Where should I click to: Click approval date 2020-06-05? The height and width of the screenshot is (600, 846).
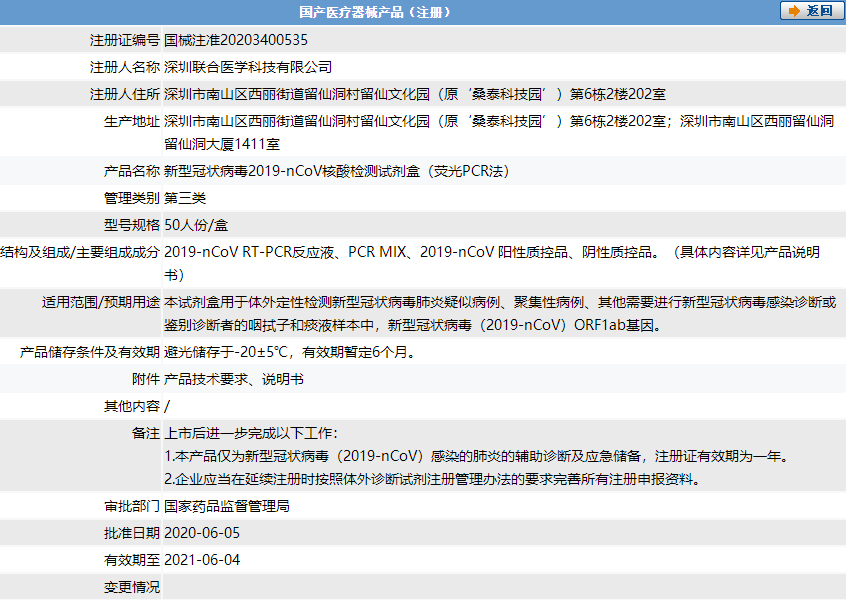click(202, 533)
